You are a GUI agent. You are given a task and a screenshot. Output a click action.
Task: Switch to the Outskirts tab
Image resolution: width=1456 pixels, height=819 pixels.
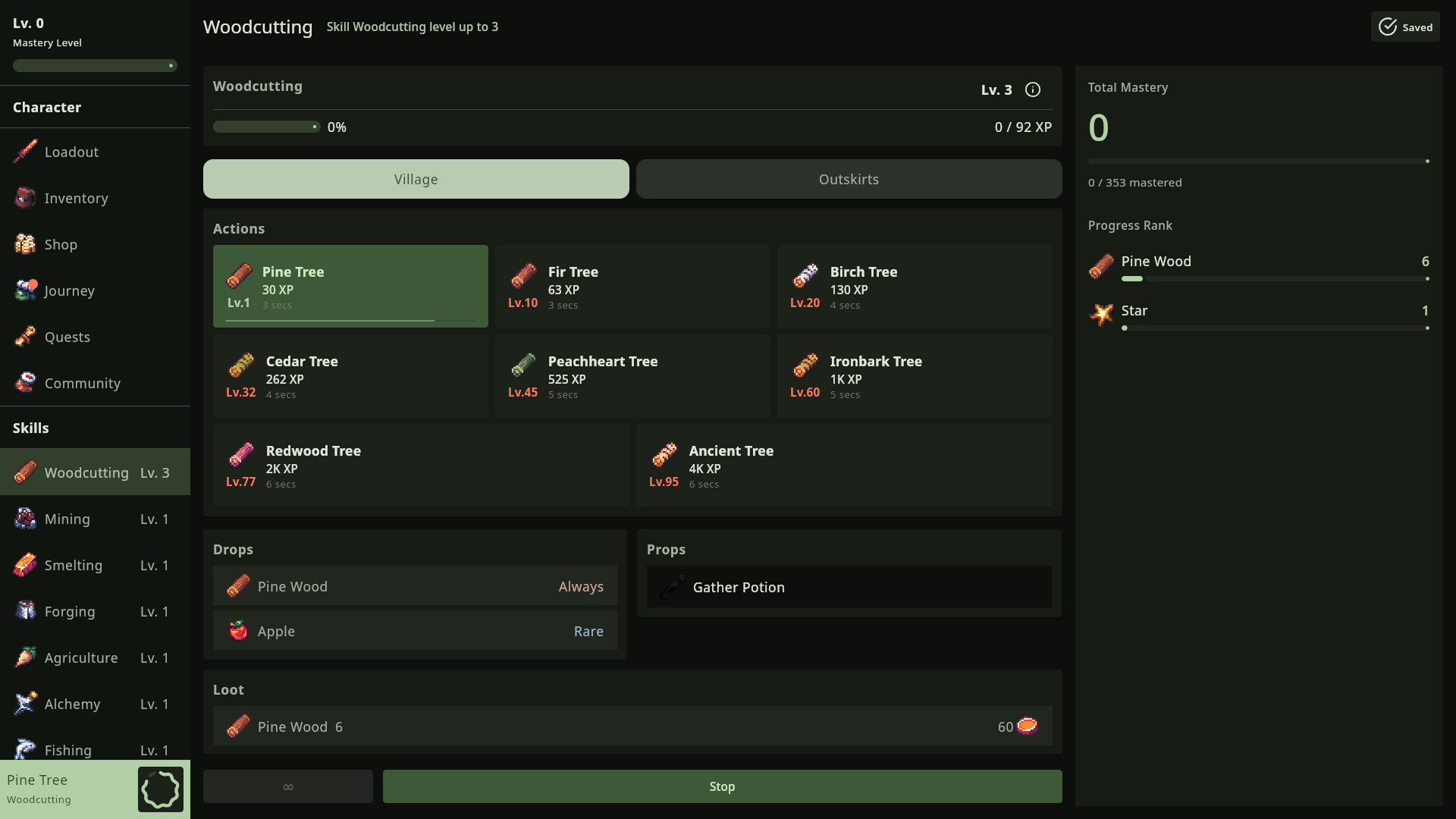(x=849, y=179)
